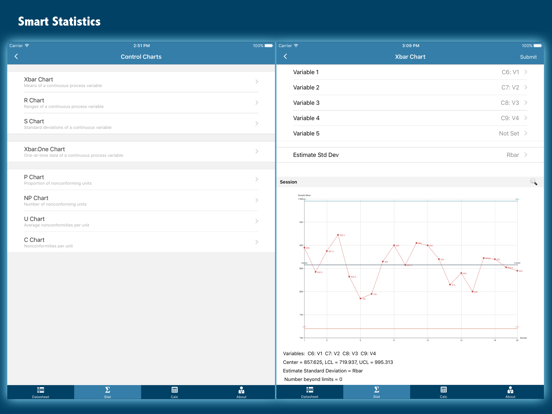552x414 pixels.
Task: Tap the chevron on the S Chart row
Action: click(x=257, y=123)
